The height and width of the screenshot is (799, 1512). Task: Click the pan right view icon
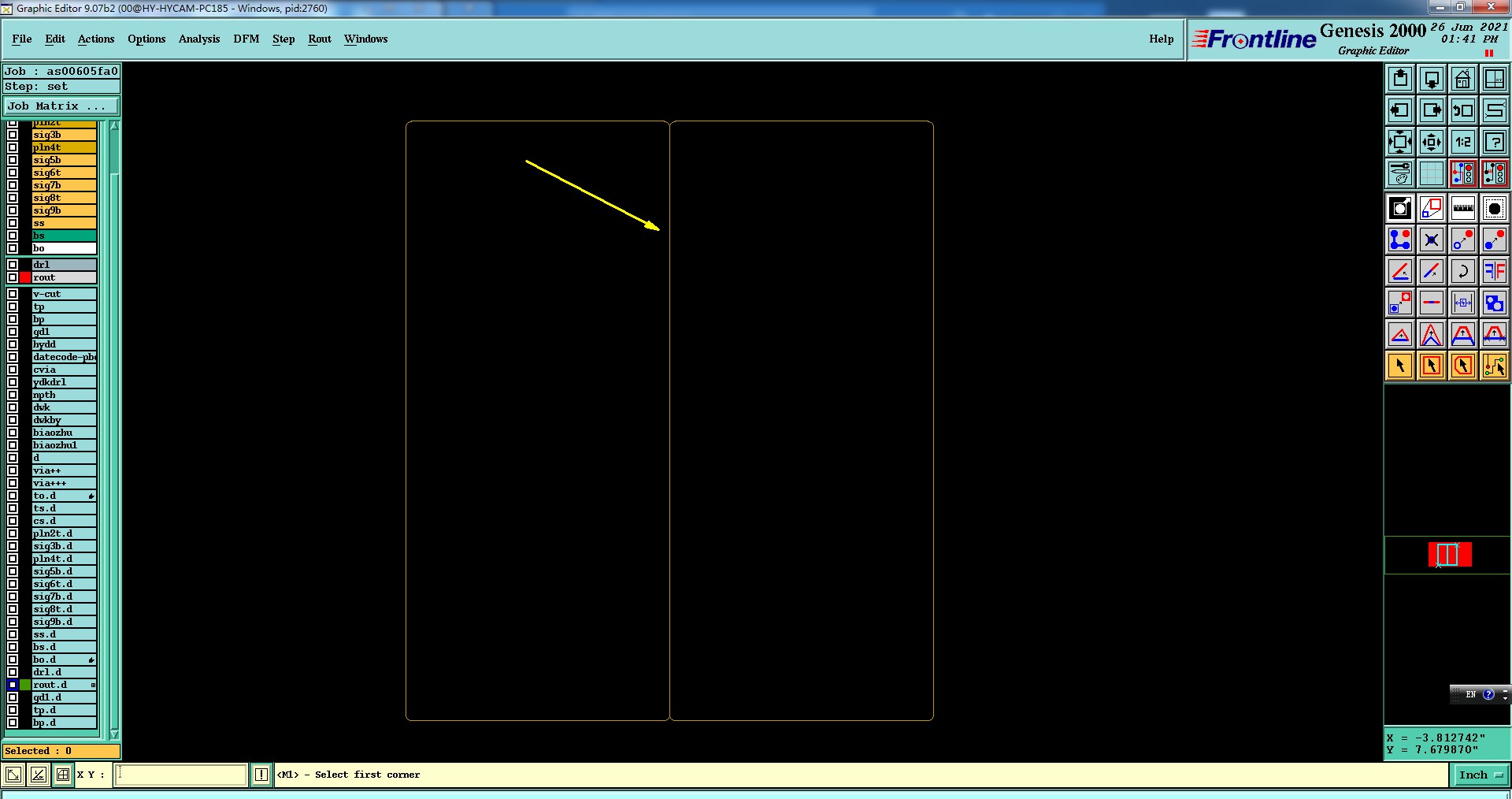coord(1432,110)
